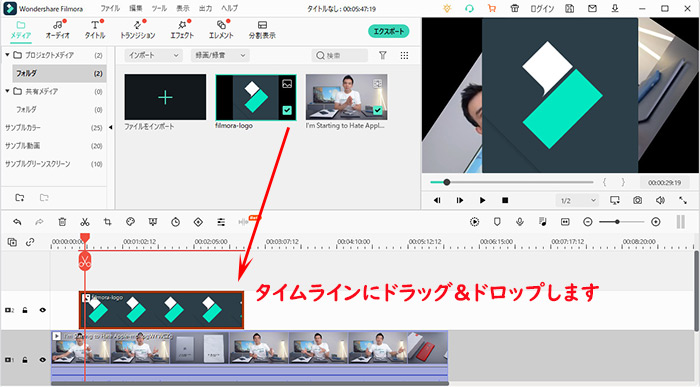This screenshot has height=387, width=700.
Task: Click the preview playback progress slider
Action: [512, 182]
